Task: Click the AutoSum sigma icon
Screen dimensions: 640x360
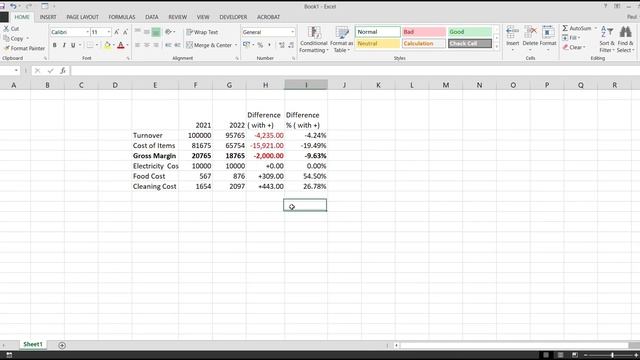Action: click(565, 28)
